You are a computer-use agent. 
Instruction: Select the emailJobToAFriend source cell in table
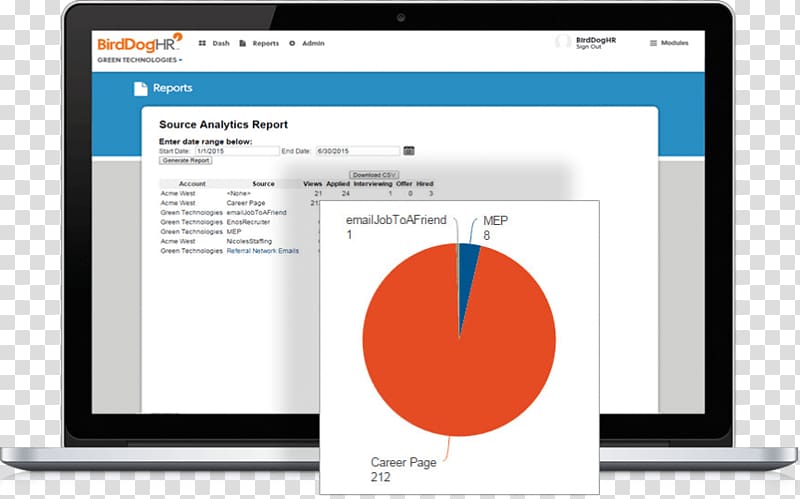pos(257,212)
